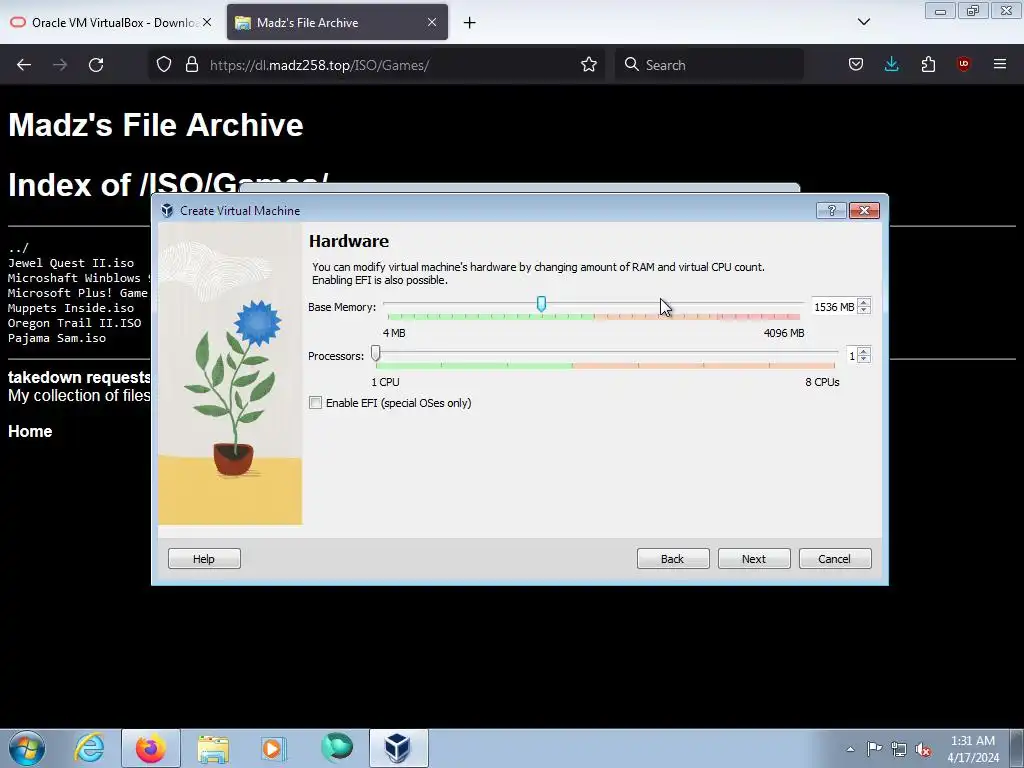Open the Firefox downloads panel
The image size is (1024, 768).
point(891,65)
